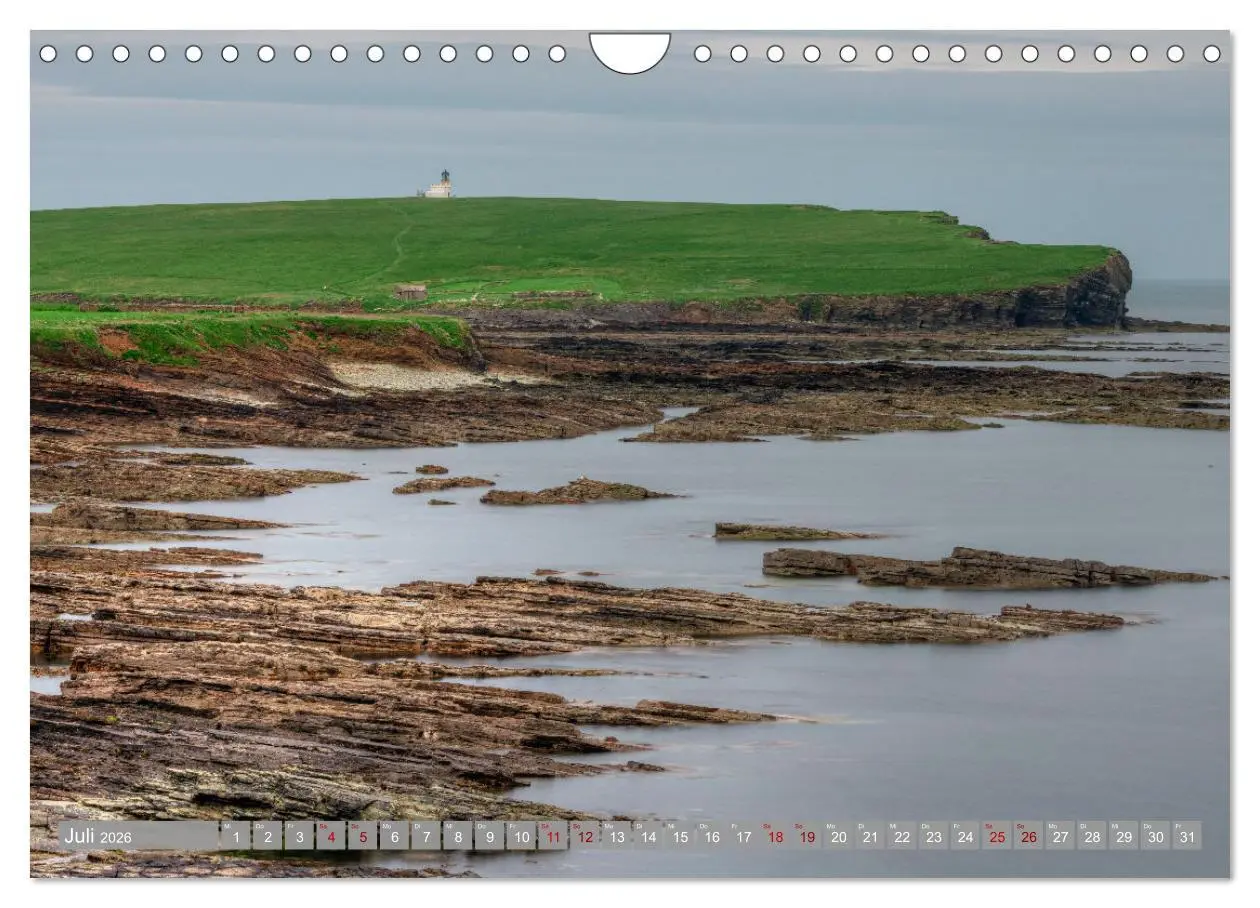1260x908 pixels.
Task: Choose the red date 25
Action: pyautogui.click(x=996, y=836)
